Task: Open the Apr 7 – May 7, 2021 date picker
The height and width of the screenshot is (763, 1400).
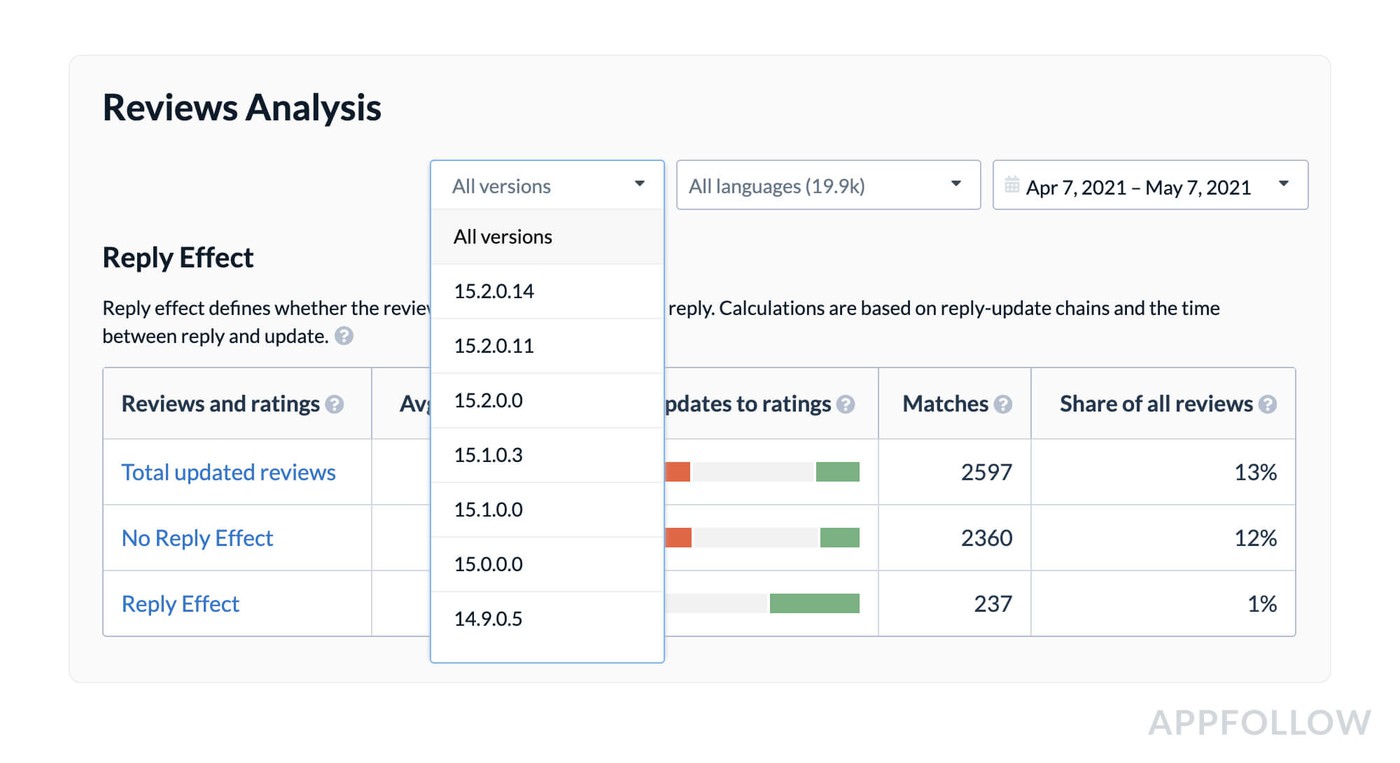Action: pos(1150,186)
